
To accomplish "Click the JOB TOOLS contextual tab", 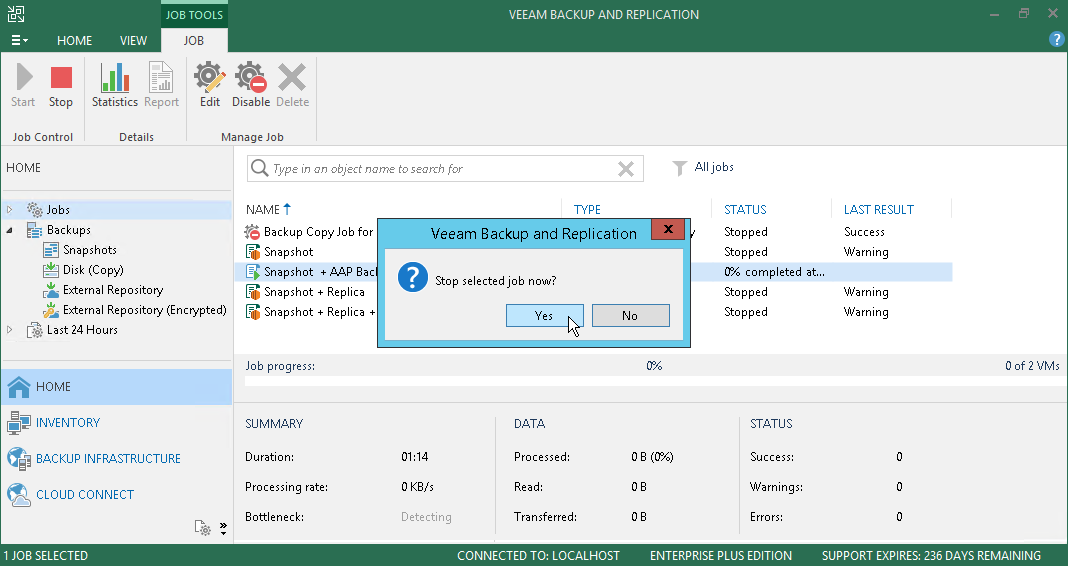I will (x=194, y=14).
